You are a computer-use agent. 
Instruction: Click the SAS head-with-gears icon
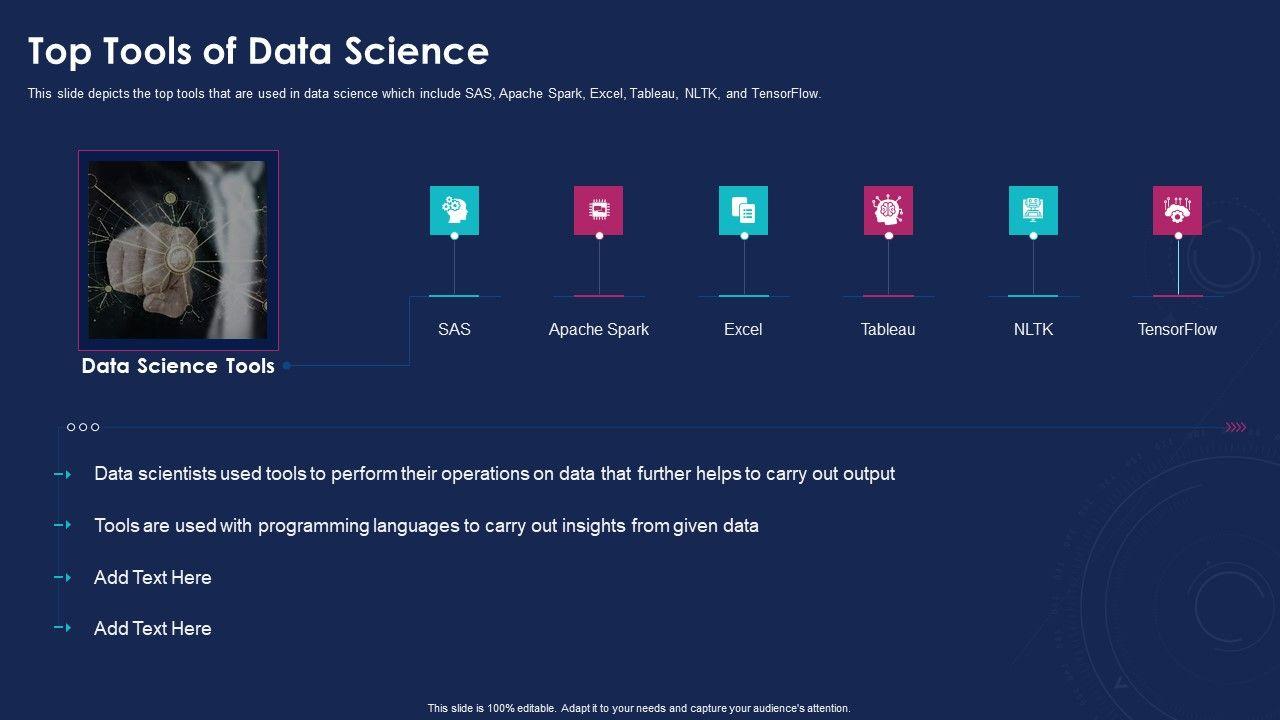coord(454,210)
